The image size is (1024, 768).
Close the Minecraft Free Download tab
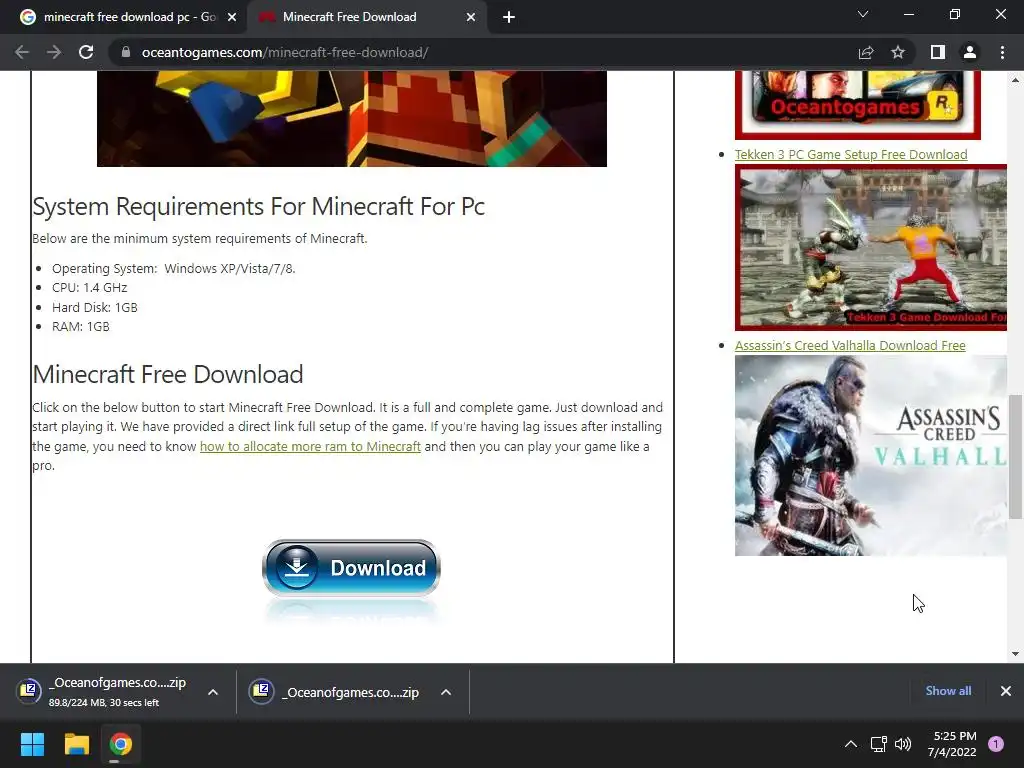[x=471, y=17]
